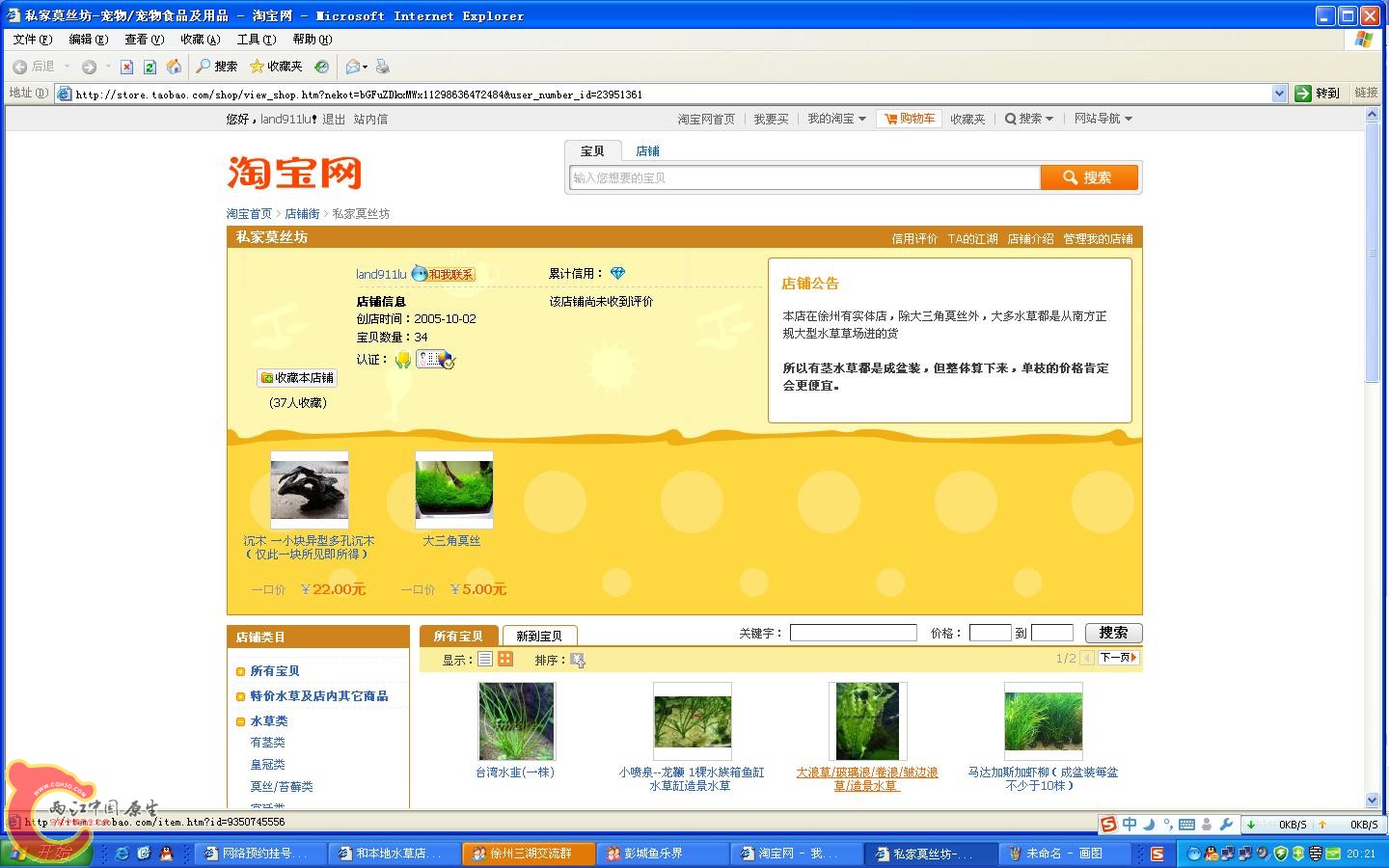Toggle the 排序 sort order icon

[x=577, y=660]
